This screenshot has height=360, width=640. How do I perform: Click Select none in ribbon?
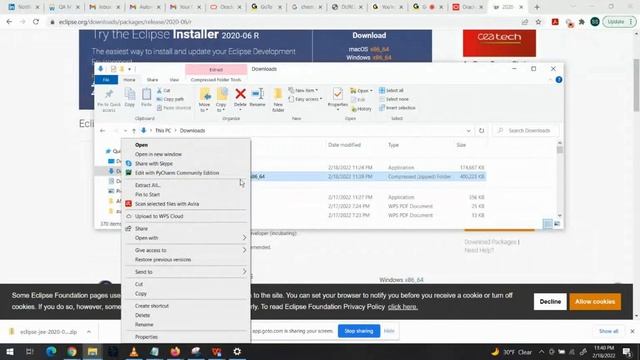tap(393, 99)
